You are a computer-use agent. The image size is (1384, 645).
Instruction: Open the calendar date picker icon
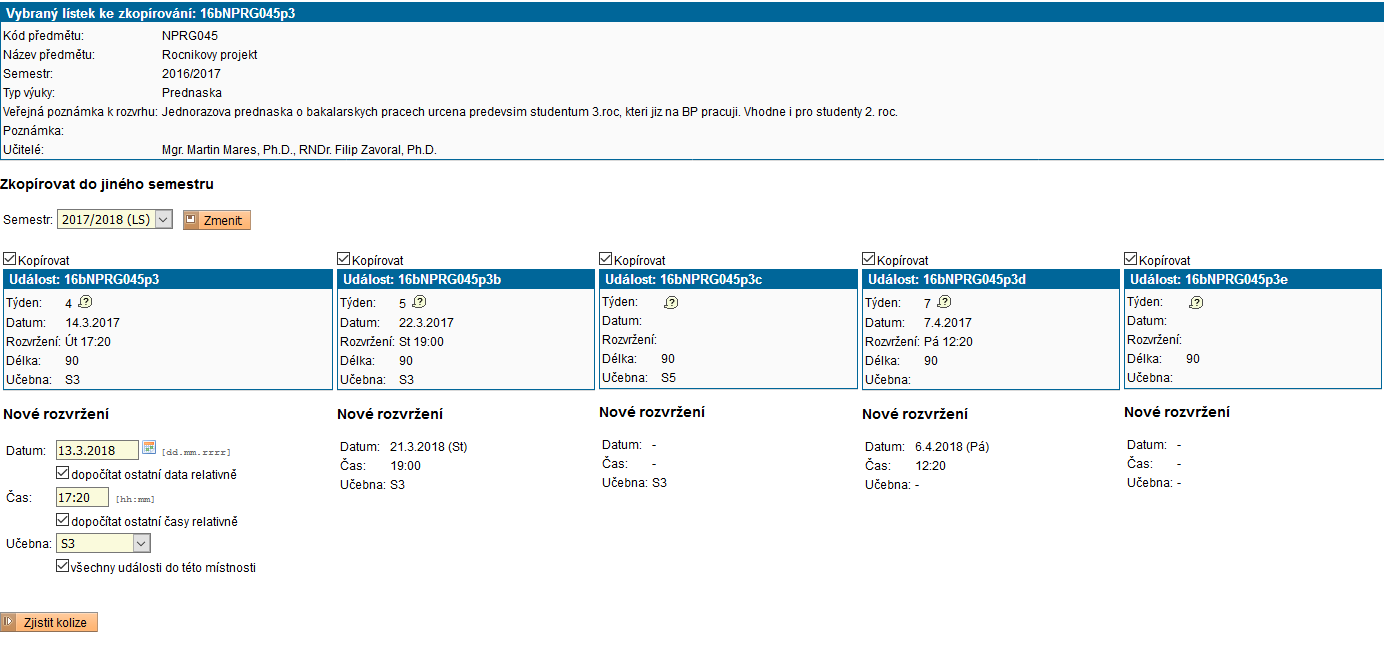150,449
